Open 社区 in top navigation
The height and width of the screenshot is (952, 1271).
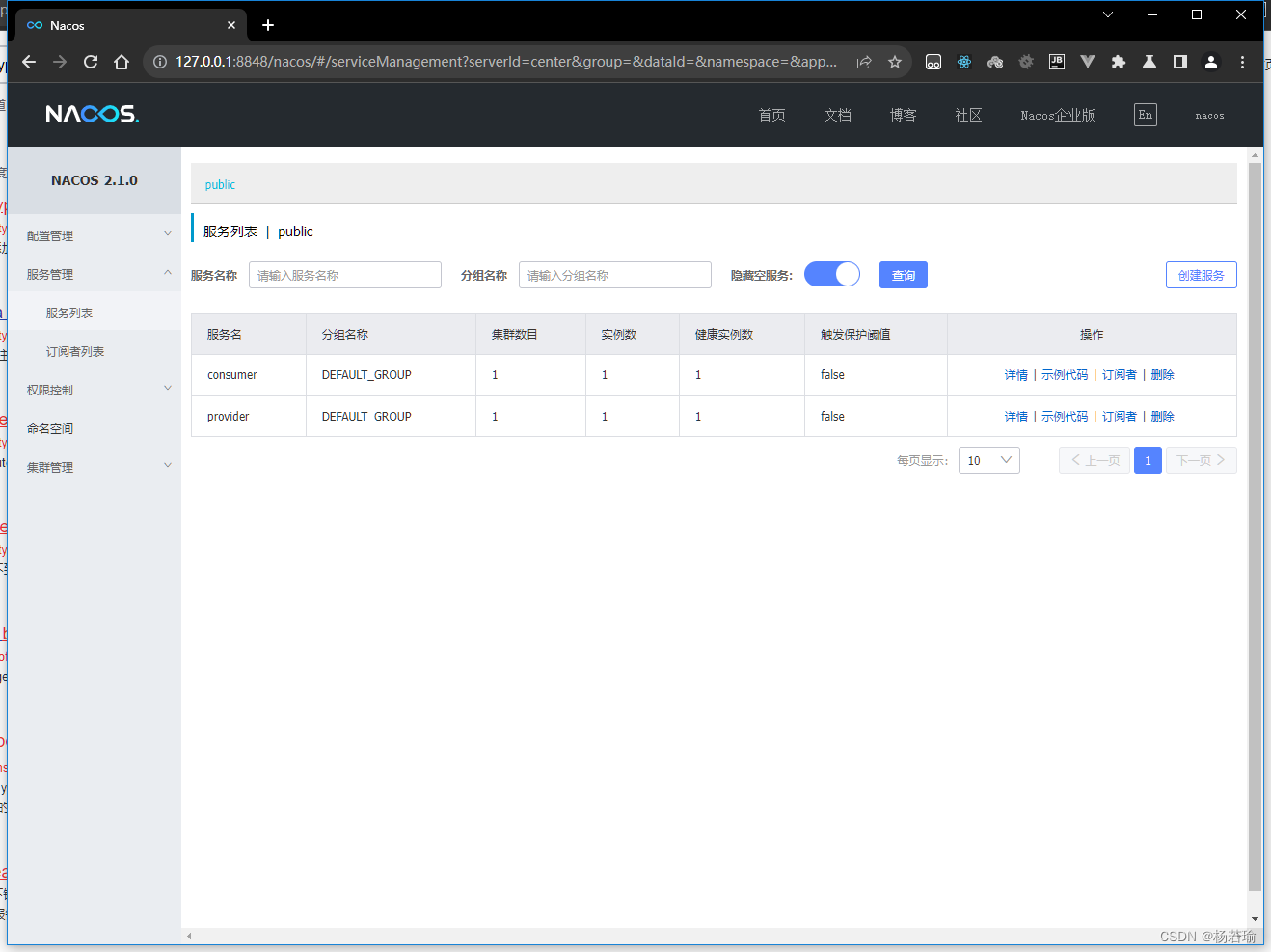[969, 115]
